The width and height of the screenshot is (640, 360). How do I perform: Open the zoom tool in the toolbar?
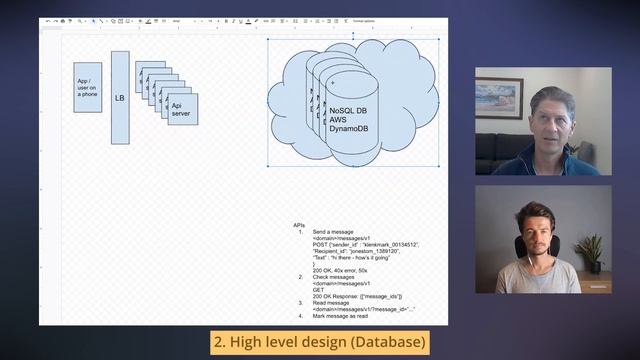80,21
